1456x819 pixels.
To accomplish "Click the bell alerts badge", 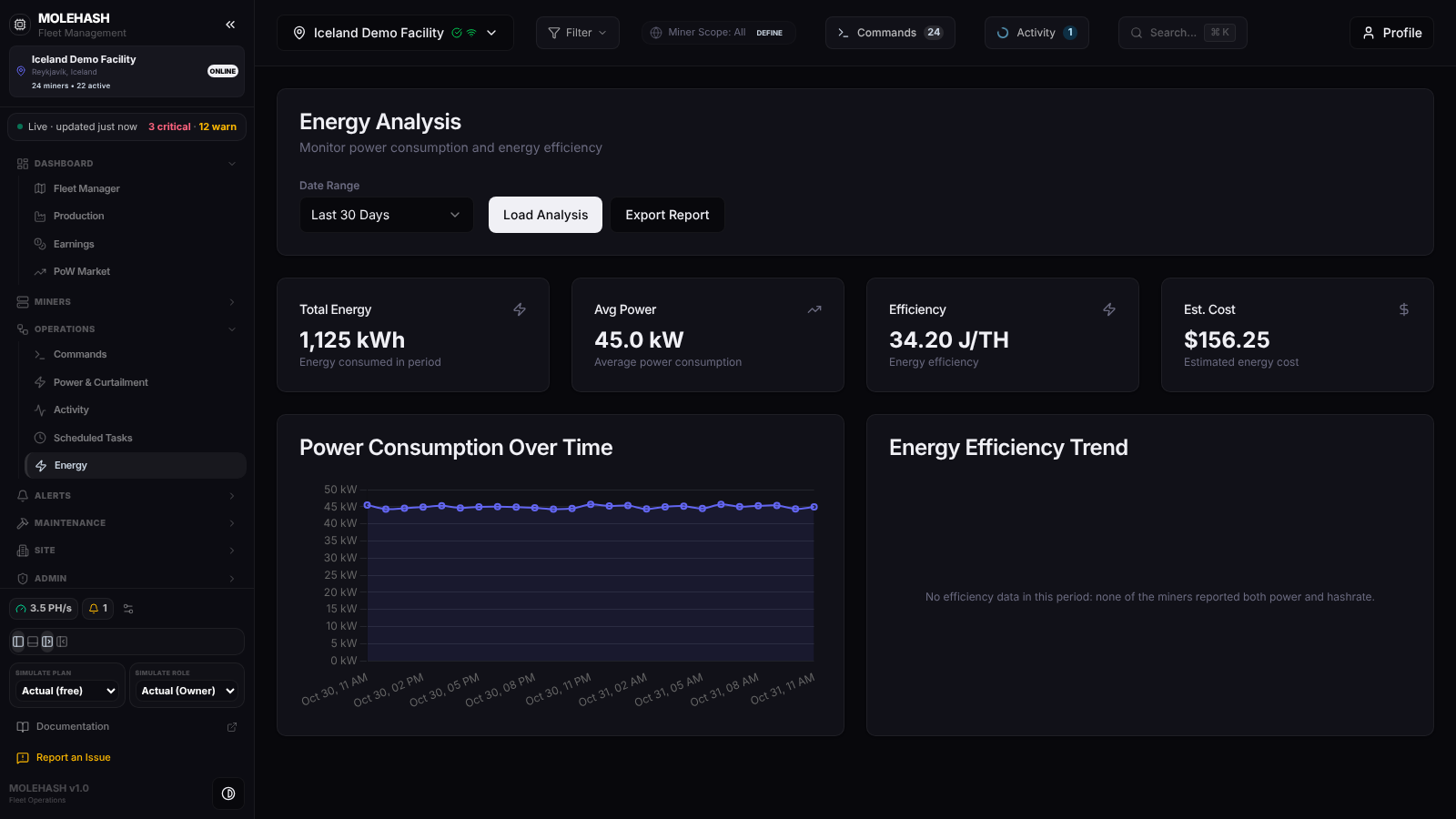I will 97,608.
